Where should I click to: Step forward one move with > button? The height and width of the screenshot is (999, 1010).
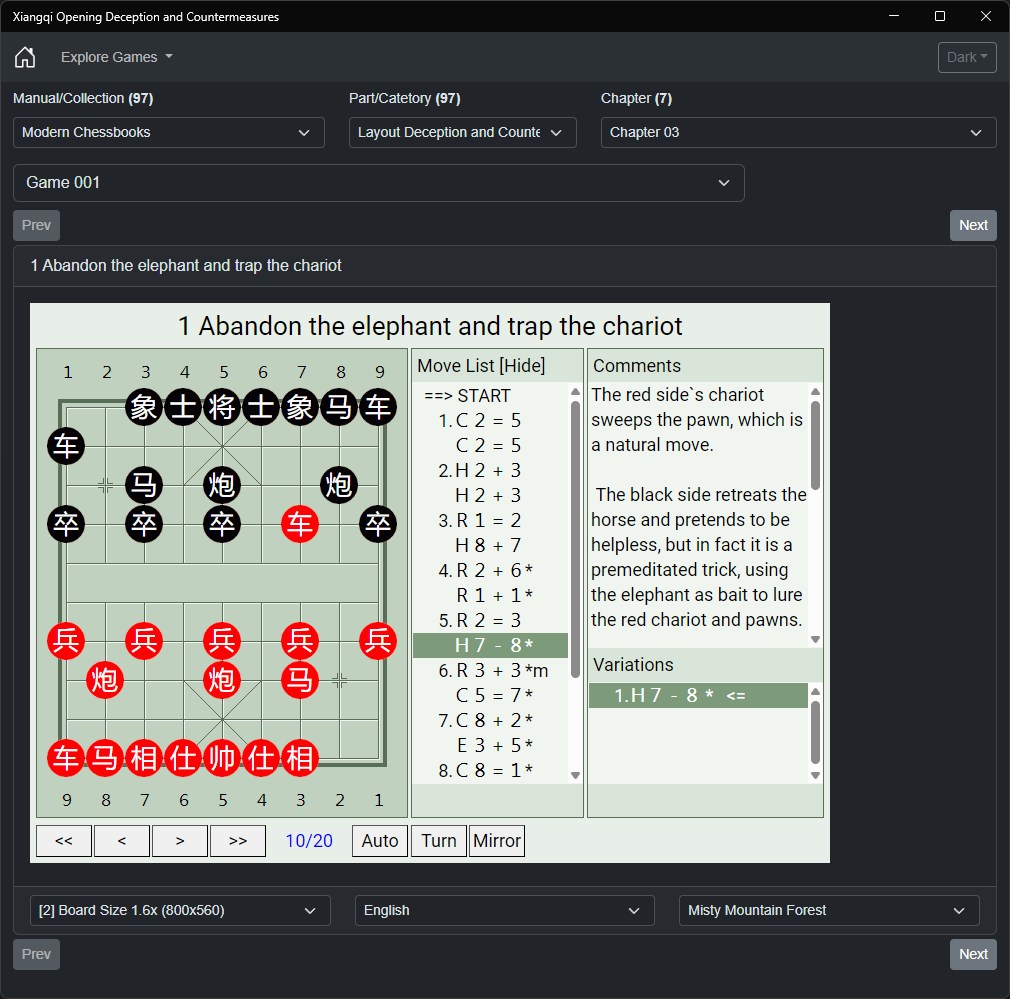(x=180, y=841)
